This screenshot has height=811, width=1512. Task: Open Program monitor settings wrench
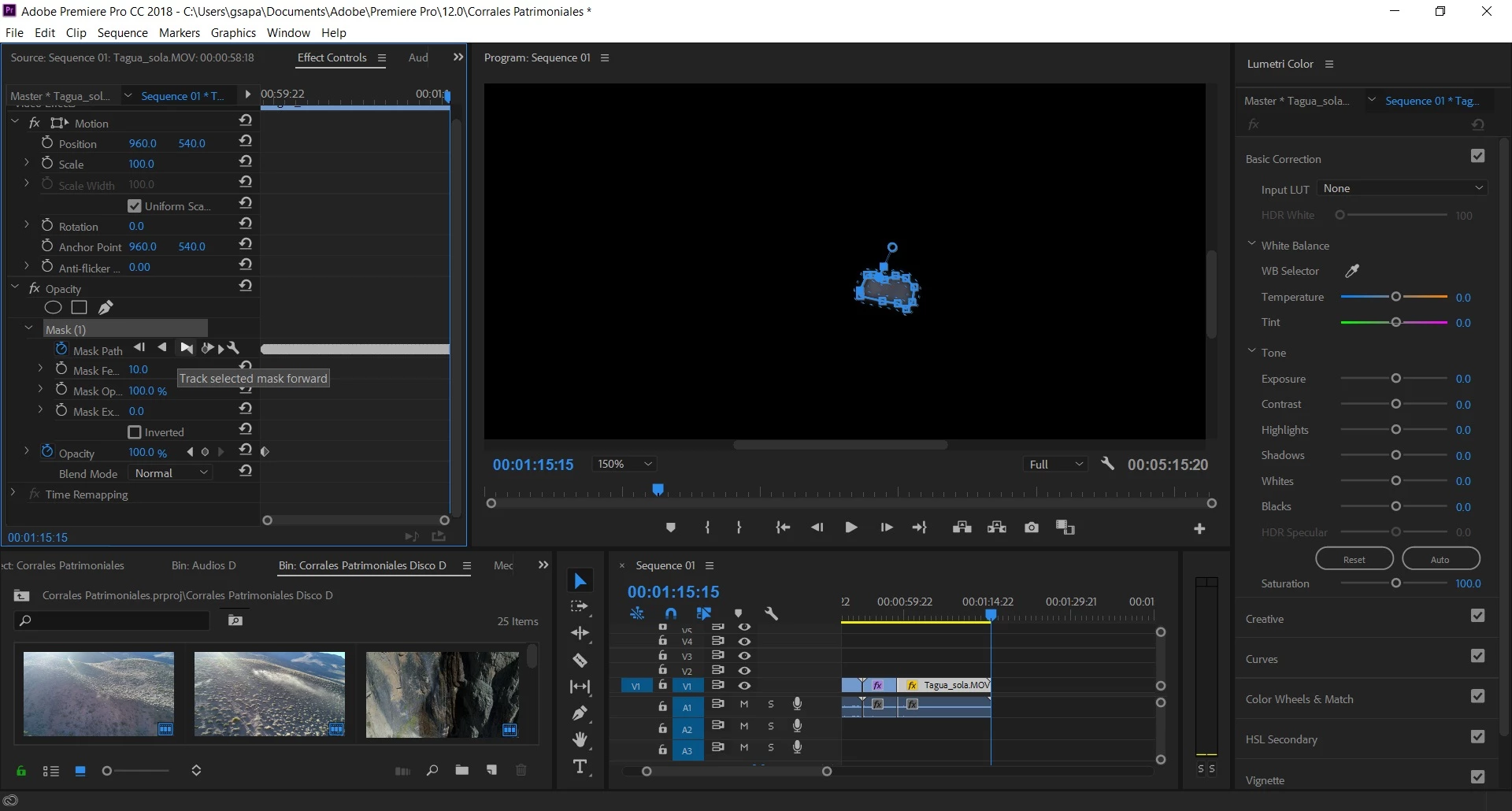point(1107,464)
